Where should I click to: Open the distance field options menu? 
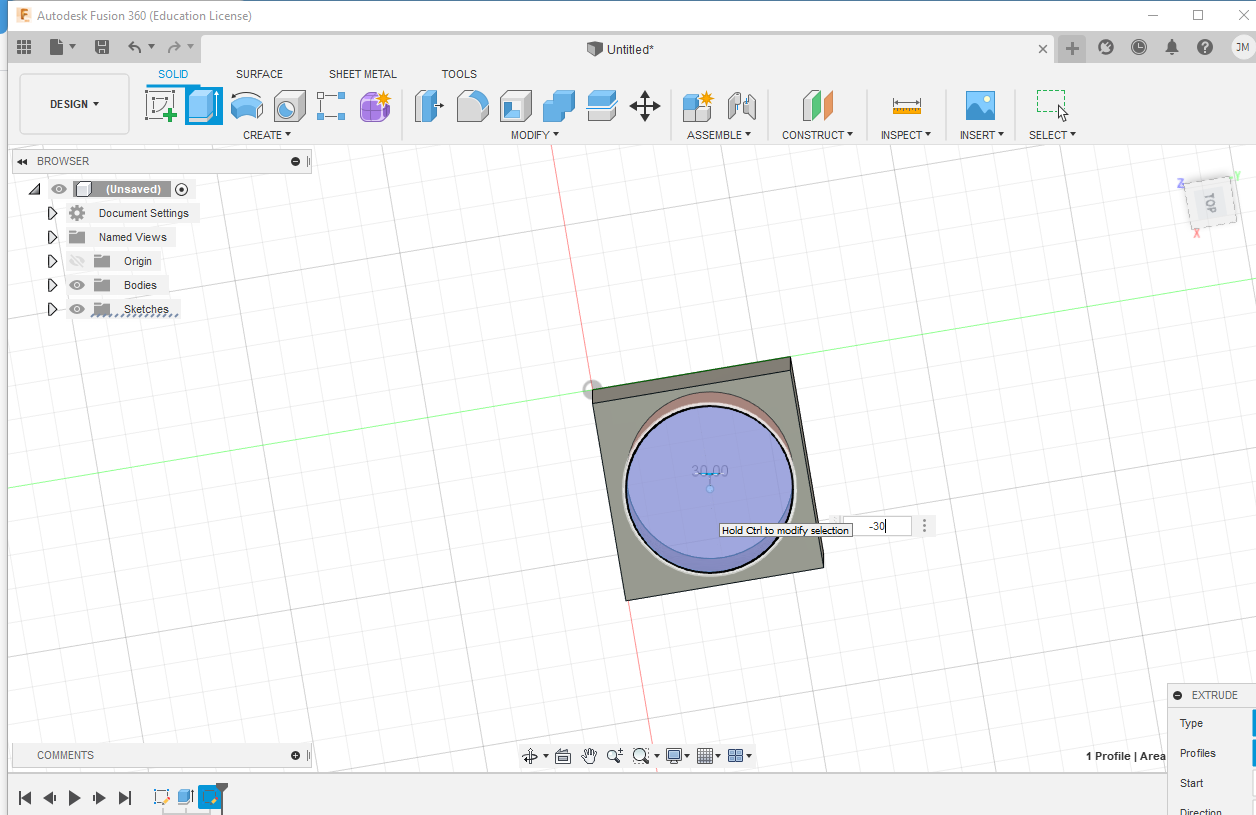point(925,526)
